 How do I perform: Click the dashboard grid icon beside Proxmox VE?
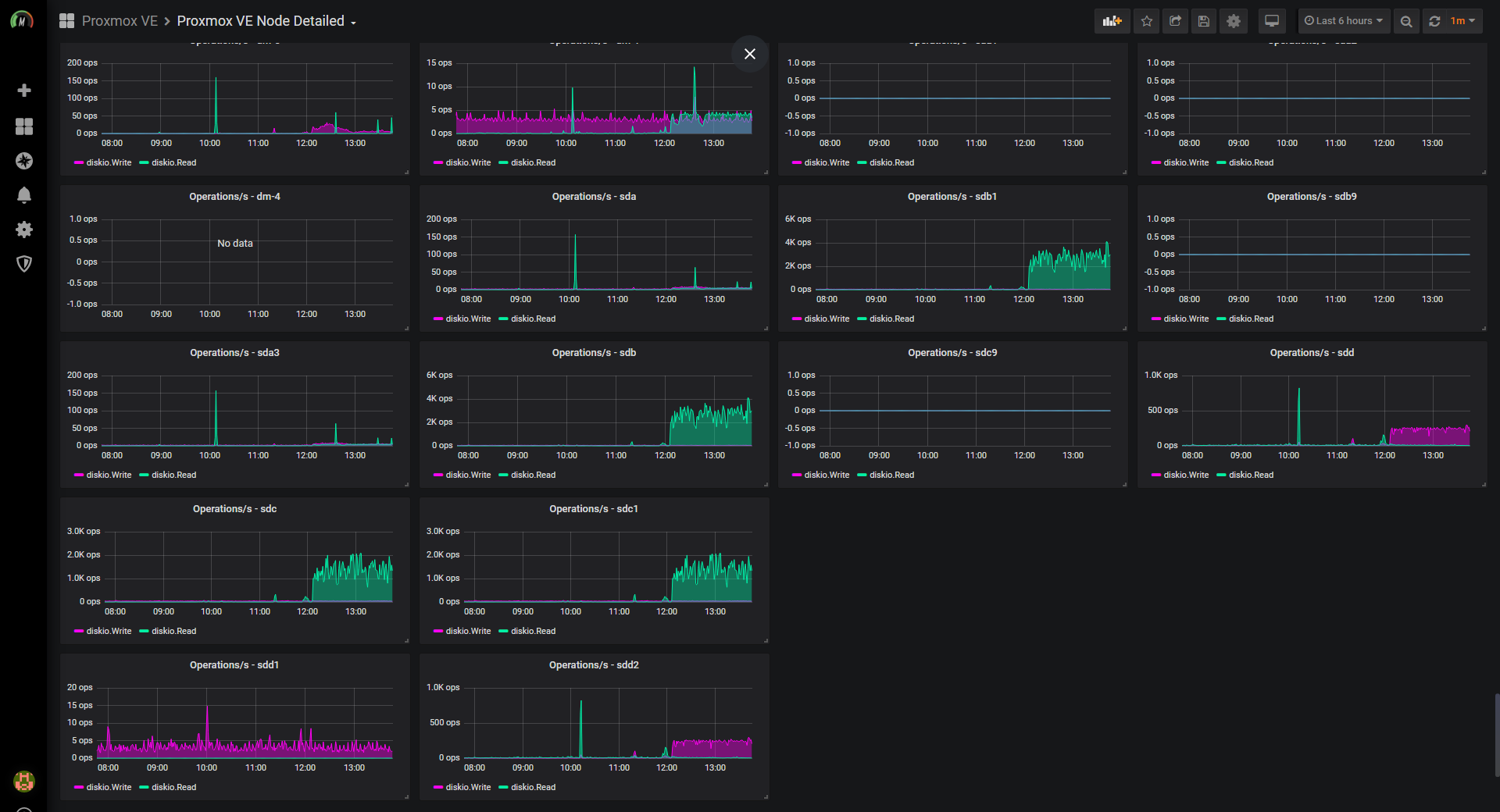point(67,21)
